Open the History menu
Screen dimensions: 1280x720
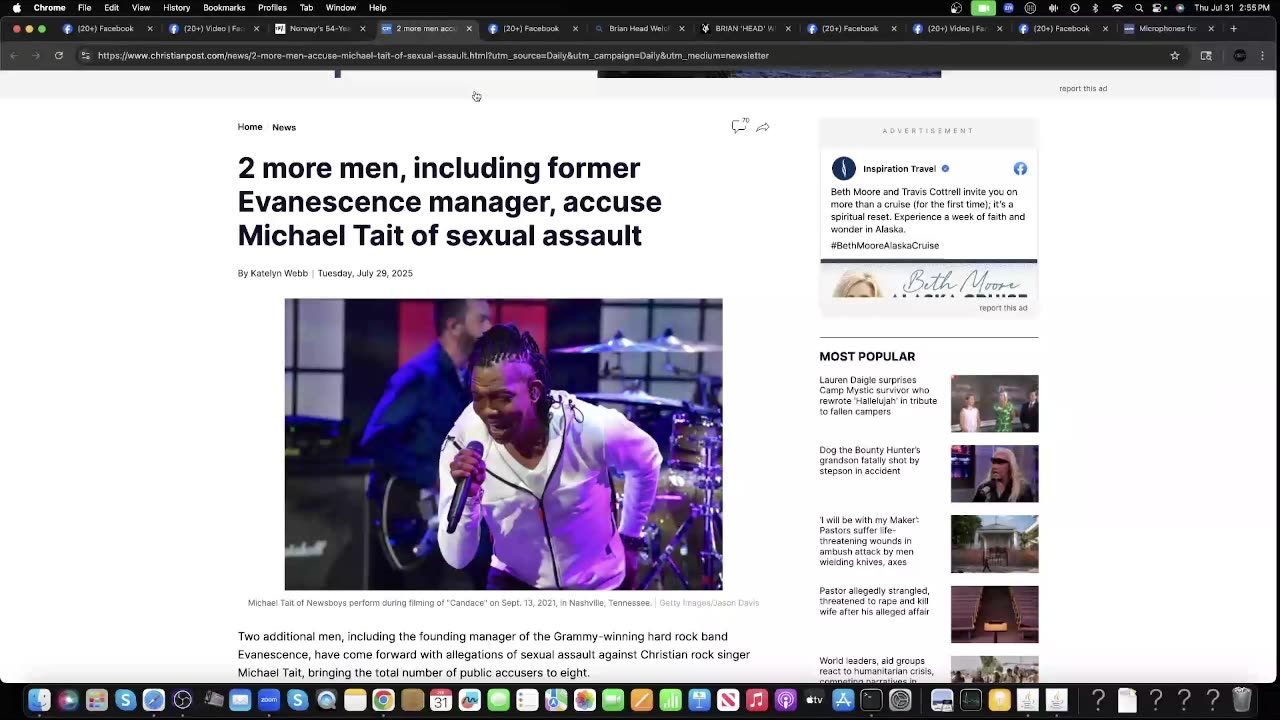pos(176,8)
